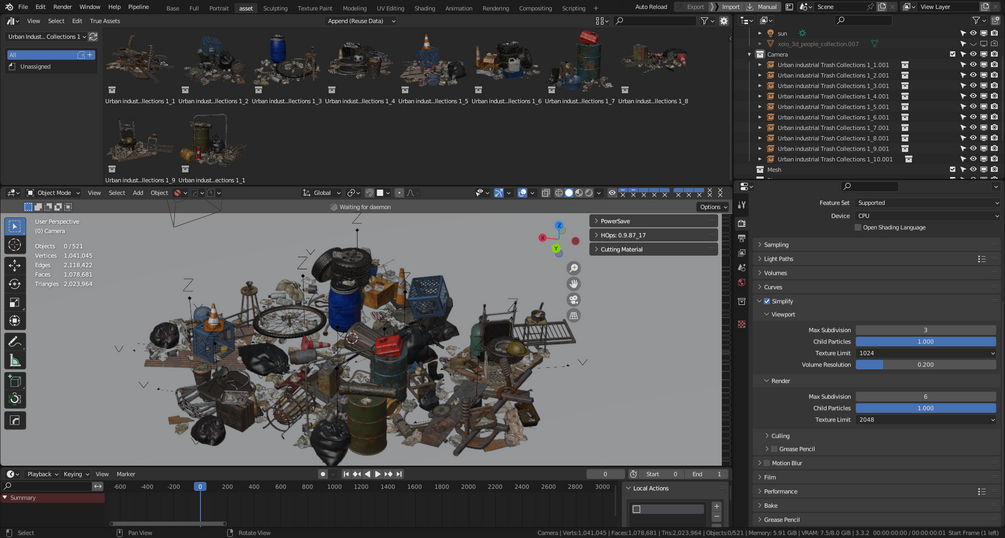Viewport: 1005px width, 538px height.
Task: Jump to first frame in timeline
Action: (x=346, y=474)
